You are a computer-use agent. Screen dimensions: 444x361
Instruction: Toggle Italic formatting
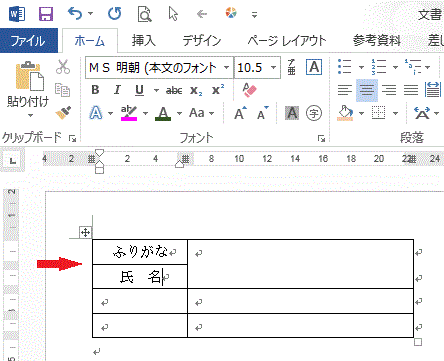coord(117,90)
